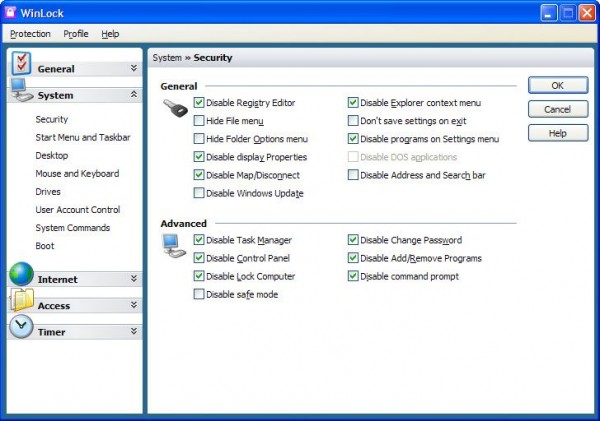
Task: Click the Internet globe icon
Action: pyautogui.click(x=21, y=274)
